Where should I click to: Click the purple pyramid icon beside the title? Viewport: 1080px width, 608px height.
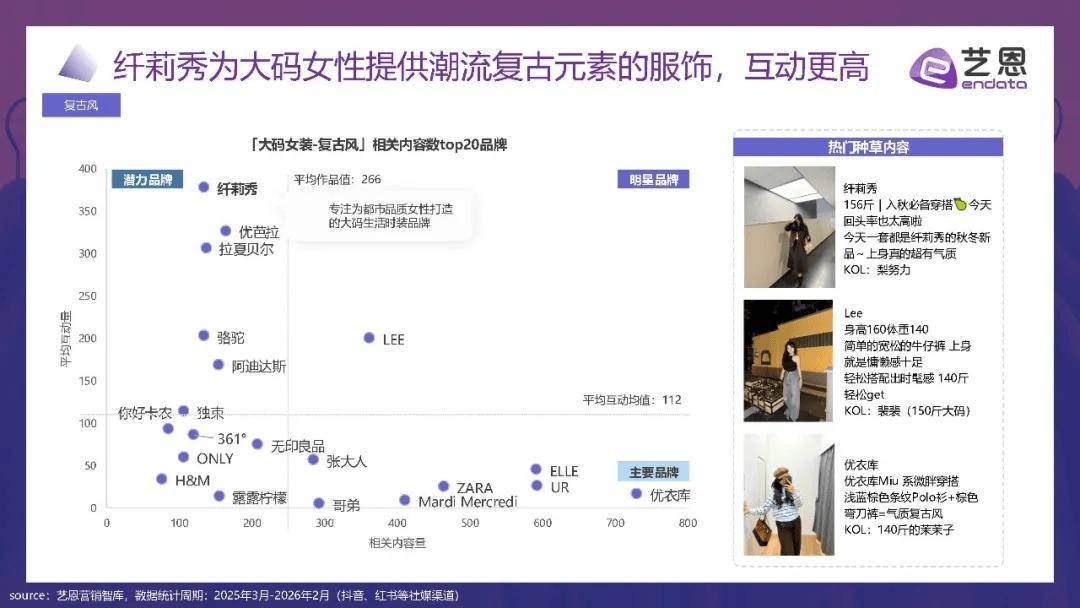coord(77,64)
